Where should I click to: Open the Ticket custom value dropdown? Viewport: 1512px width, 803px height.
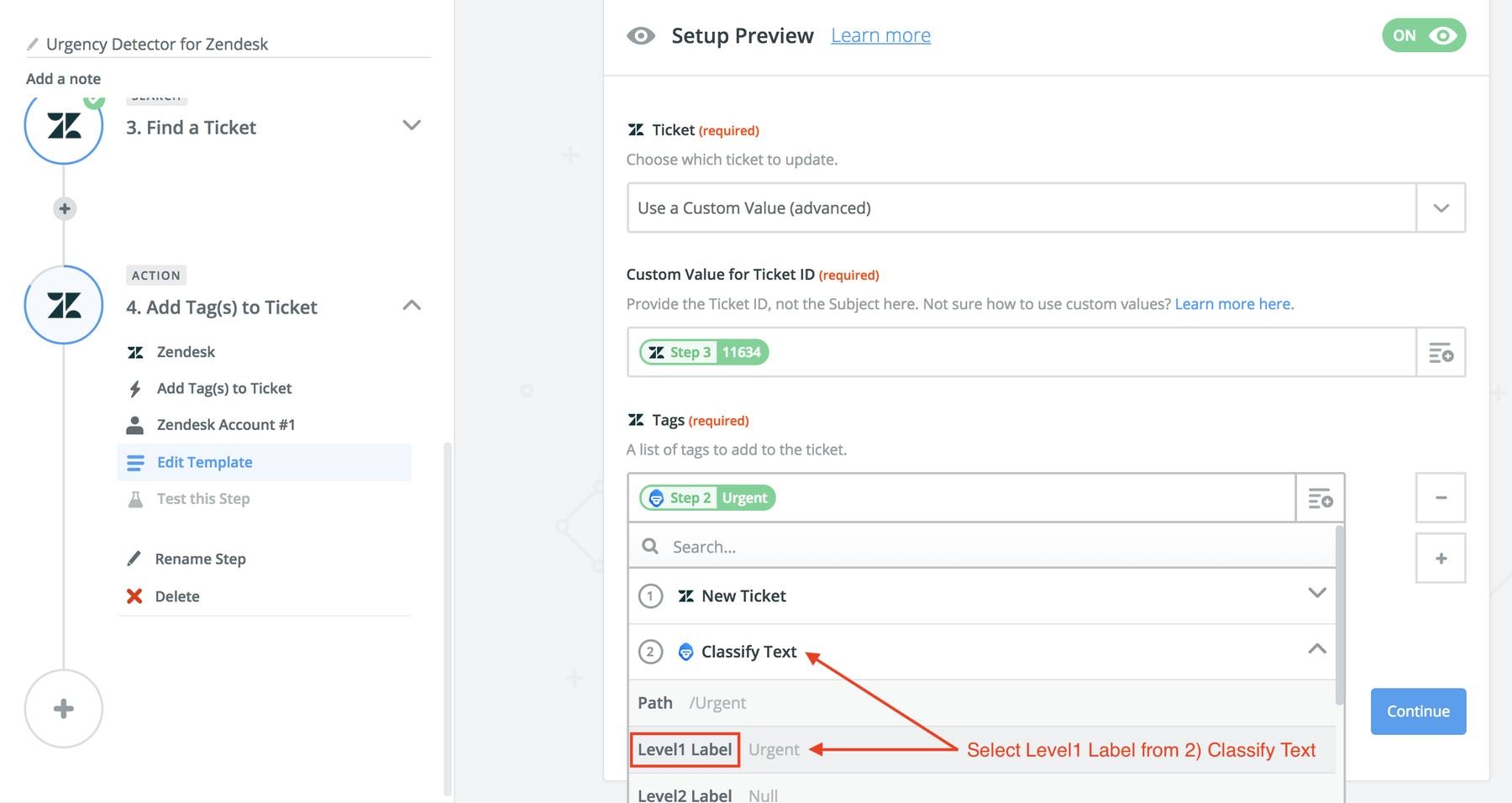pyautogui.click(x=1441, y=208)
